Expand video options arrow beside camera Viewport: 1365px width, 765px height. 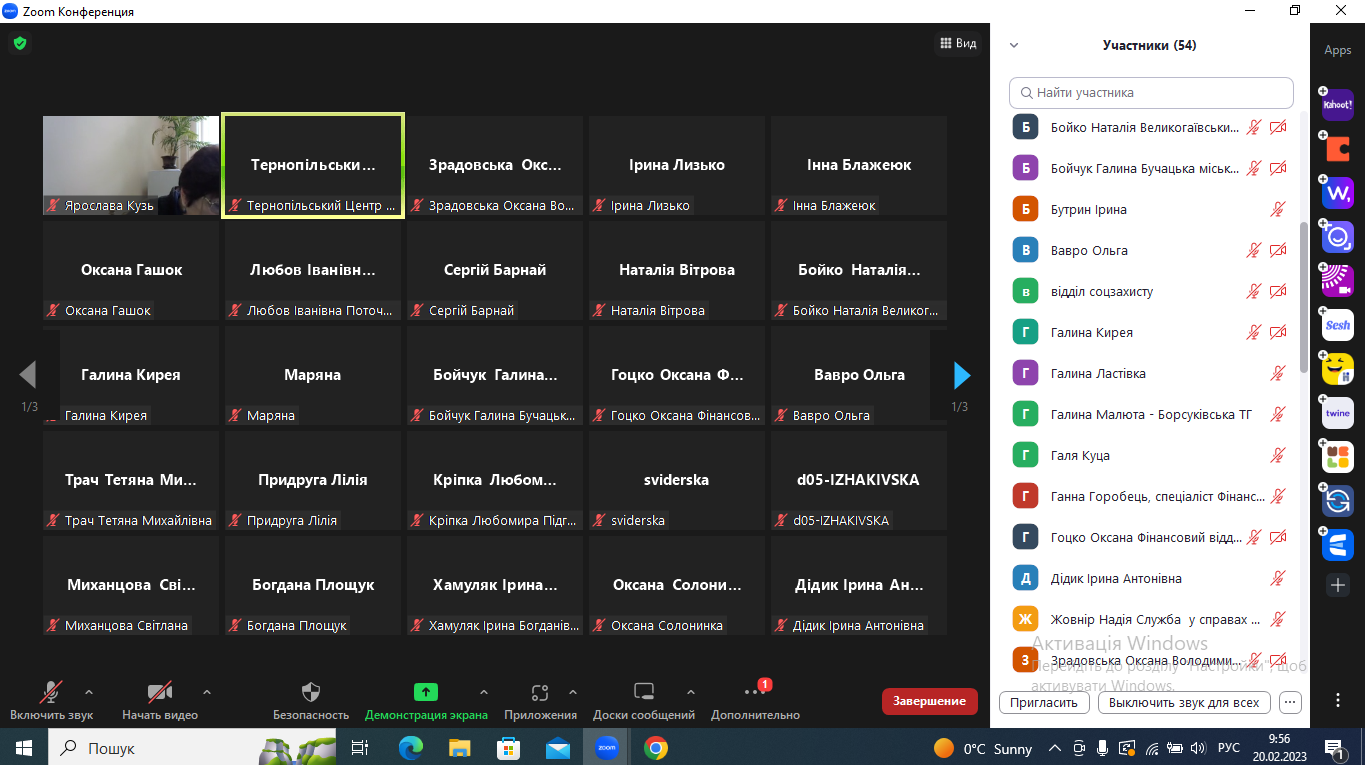click(207, 691)
